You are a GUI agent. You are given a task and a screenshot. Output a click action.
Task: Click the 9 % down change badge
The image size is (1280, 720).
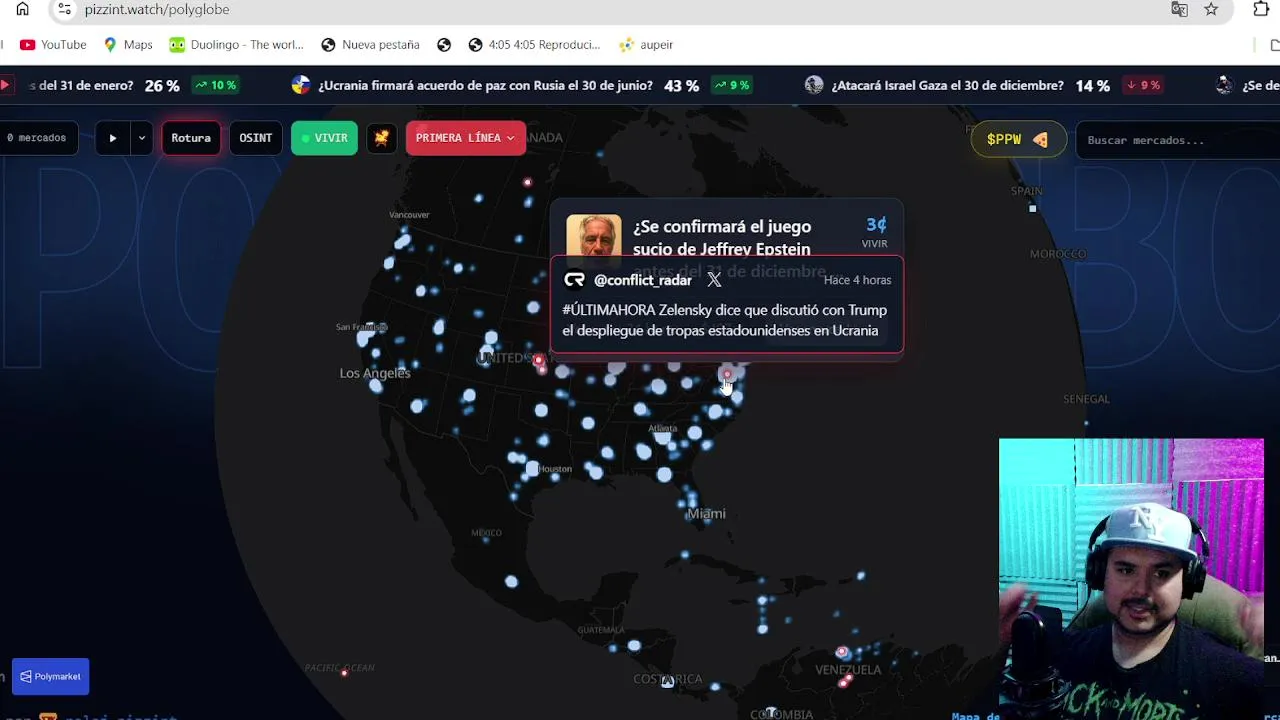pos(1143,85)
